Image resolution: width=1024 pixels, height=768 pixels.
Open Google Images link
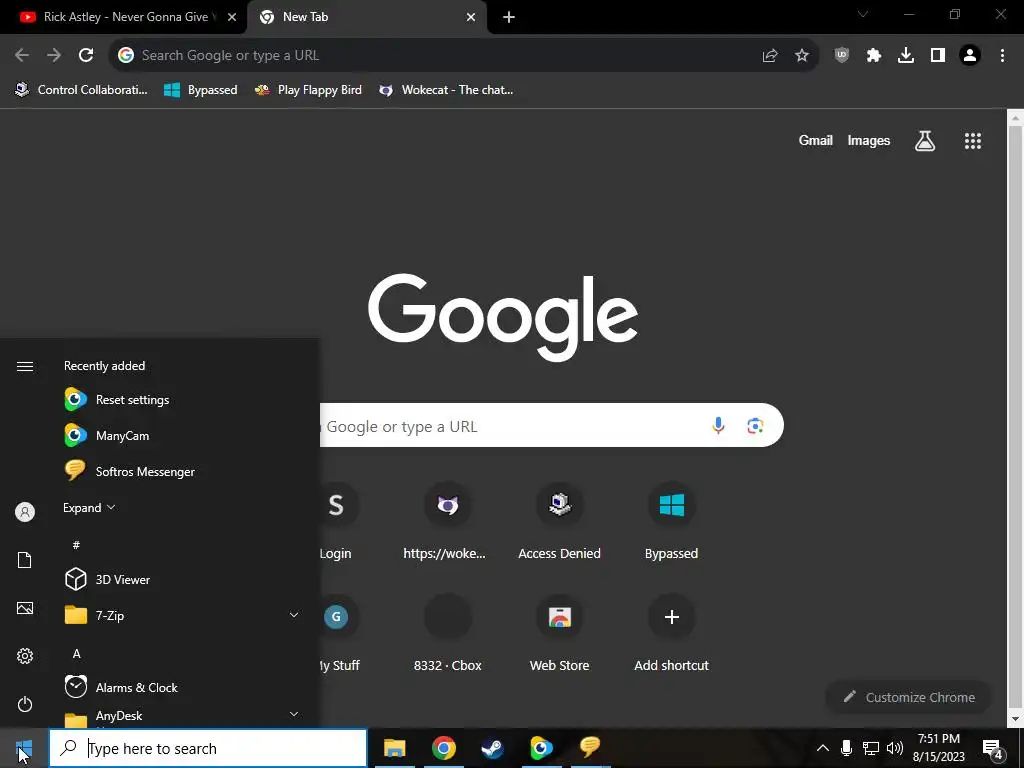(x=869, y=140)
